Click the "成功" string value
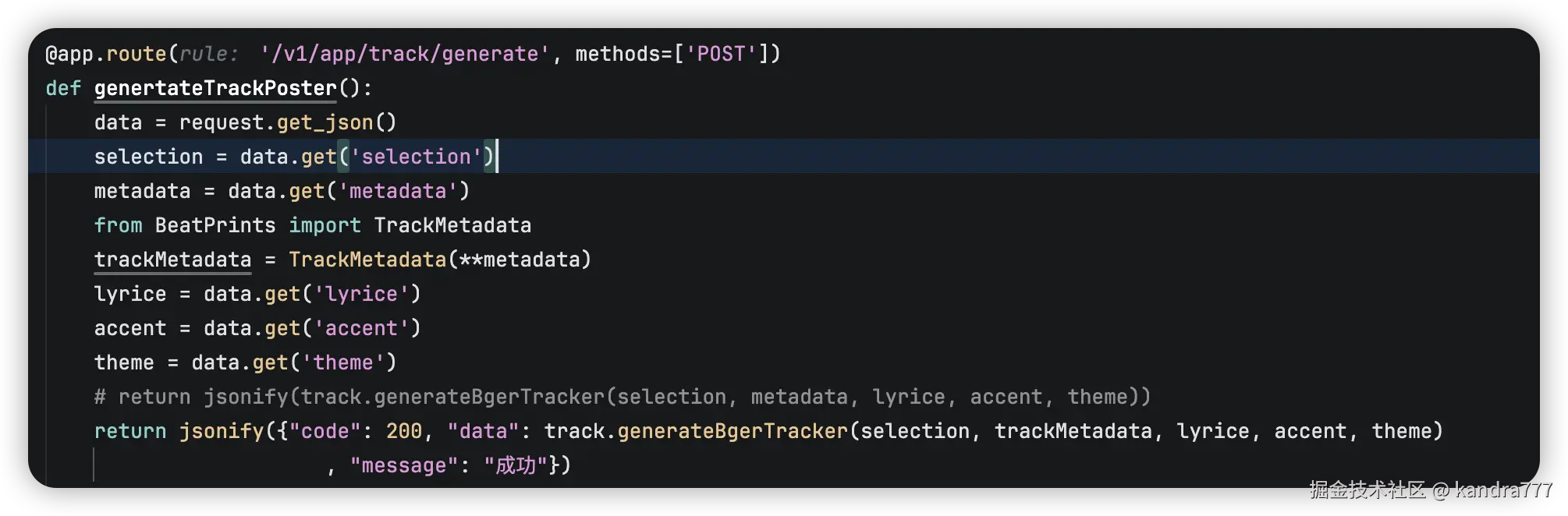This screenshot has width=1568, height=516. [516, 465]
